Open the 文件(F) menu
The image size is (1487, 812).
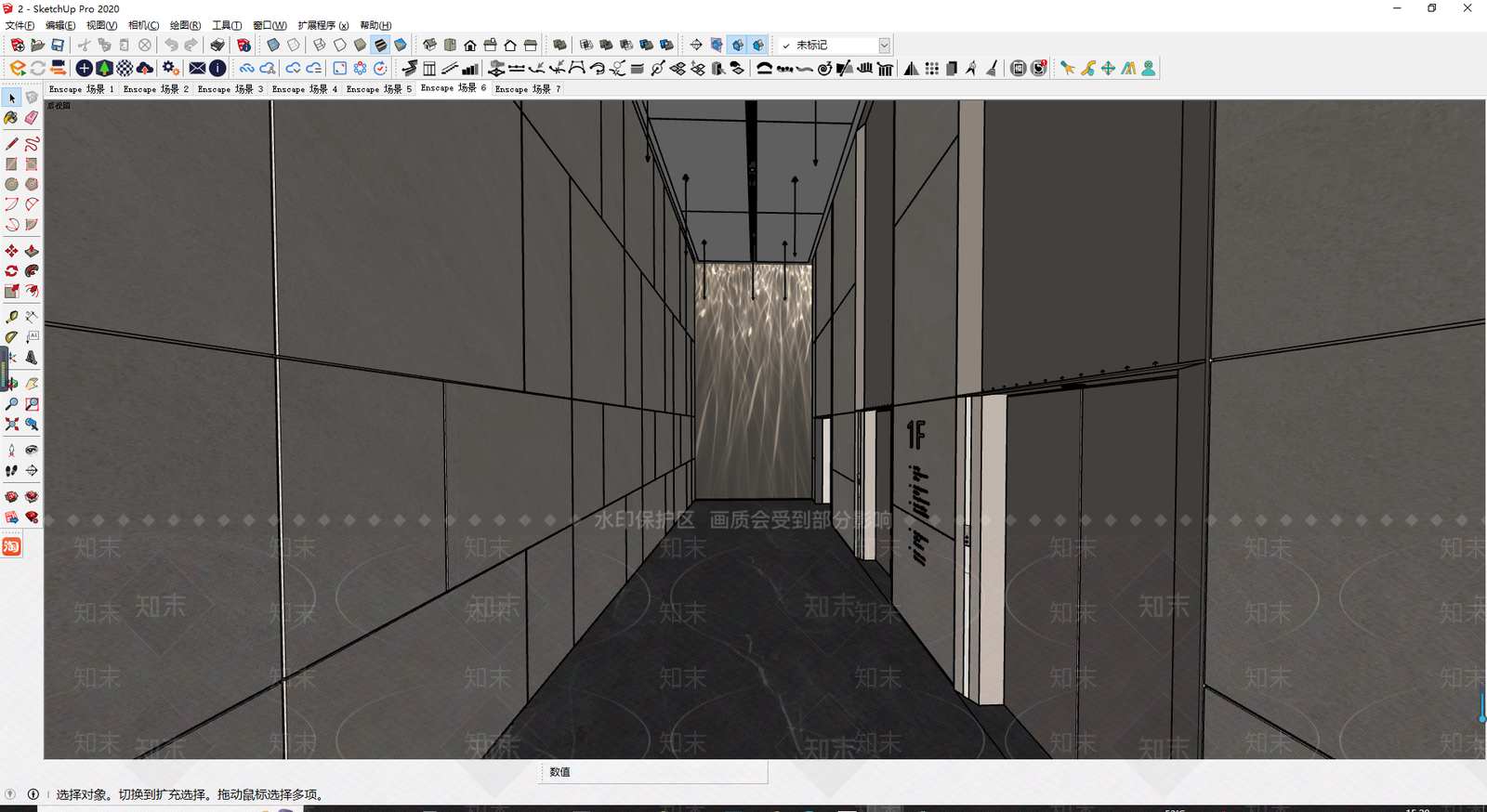tap(20, 25)
